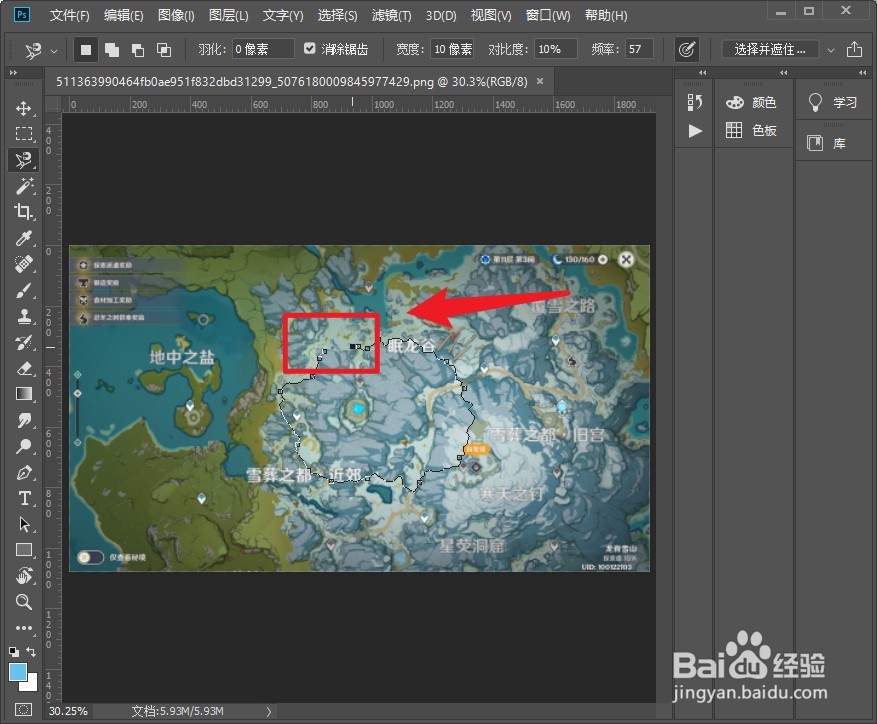Screen dimensions: 877x724
Task: Open the Libraries (库) panel
Action: click(826, 143)
